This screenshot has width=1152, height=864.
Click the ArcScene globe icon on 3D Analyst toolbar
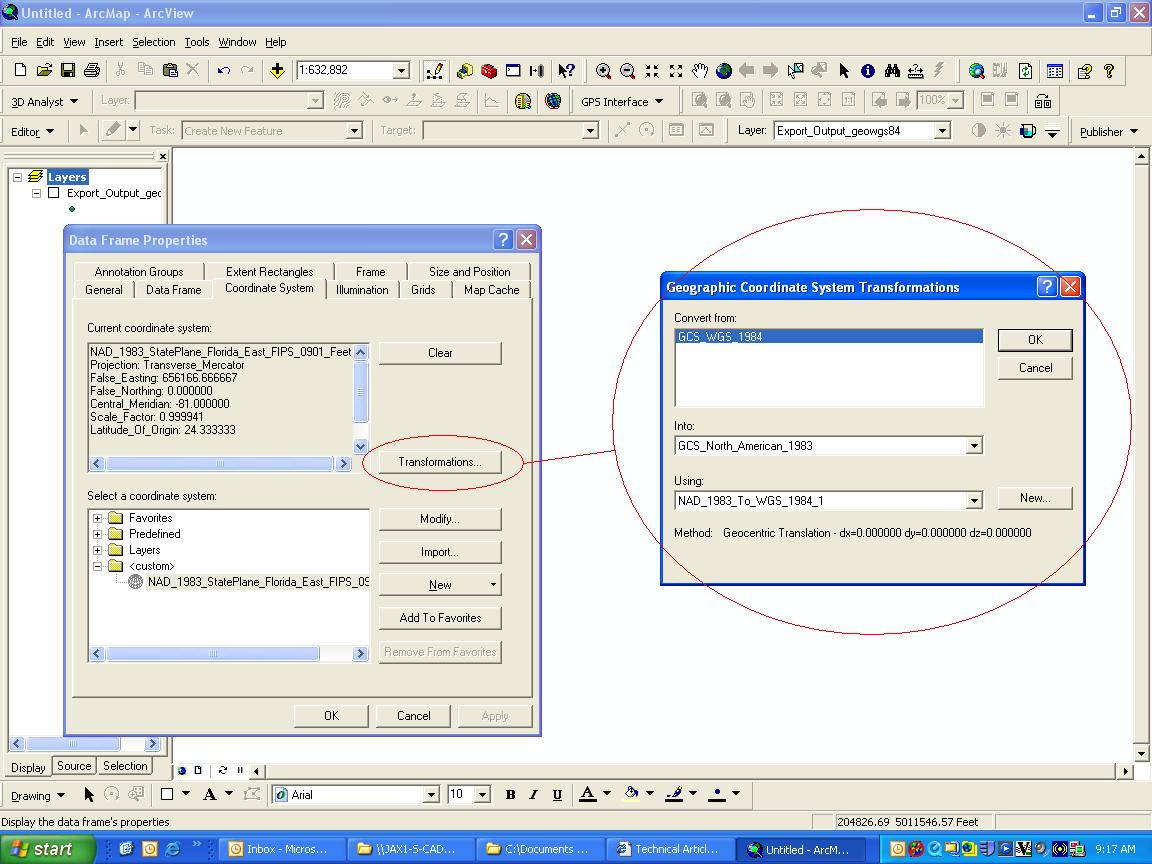(x=553, y=101)
